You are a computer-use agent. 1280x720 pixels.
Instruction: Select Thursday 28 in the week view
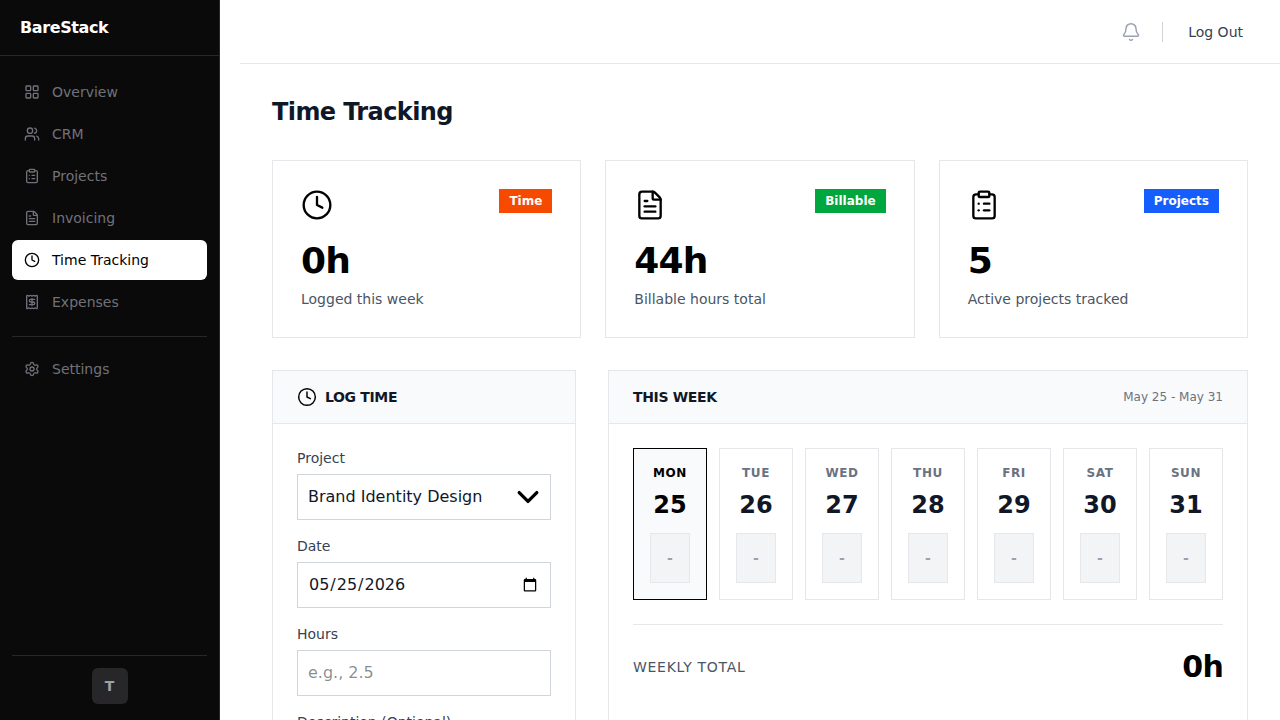tap(928, 524)
